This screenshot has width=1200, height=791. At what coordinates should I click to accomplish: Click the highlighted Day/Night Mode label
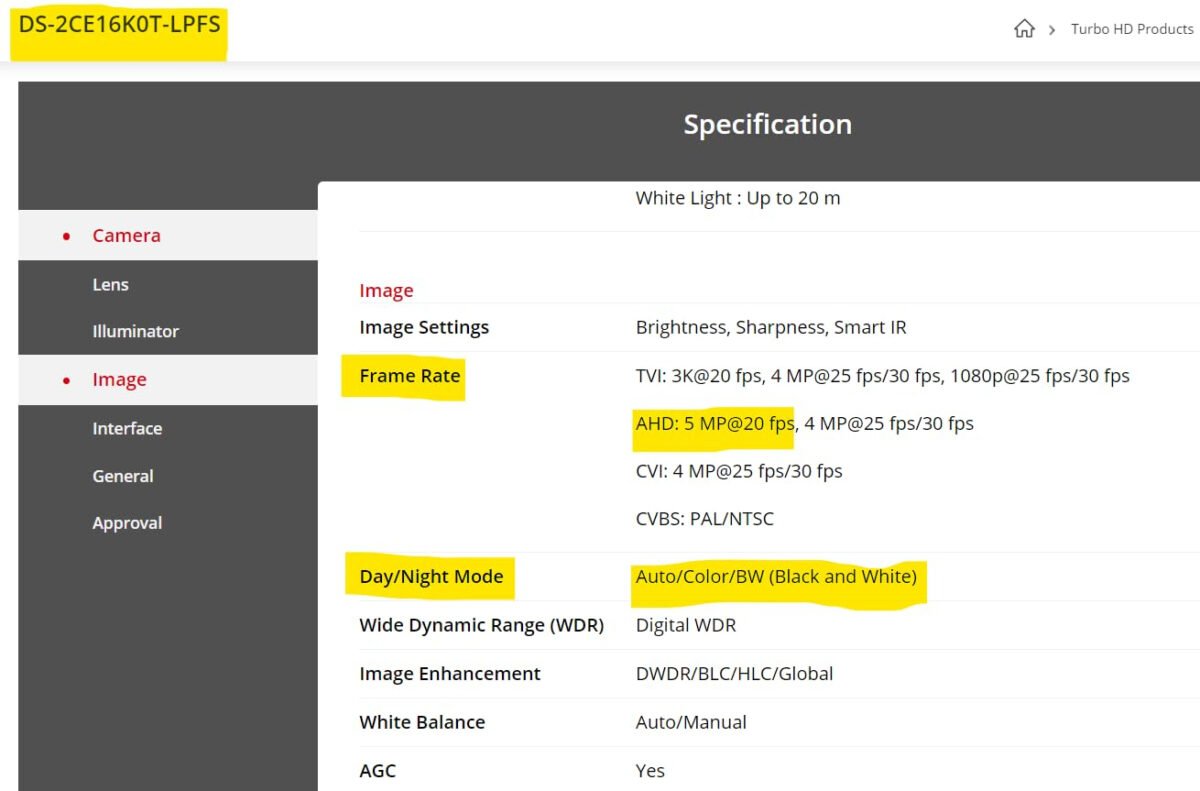click(431, 577)
